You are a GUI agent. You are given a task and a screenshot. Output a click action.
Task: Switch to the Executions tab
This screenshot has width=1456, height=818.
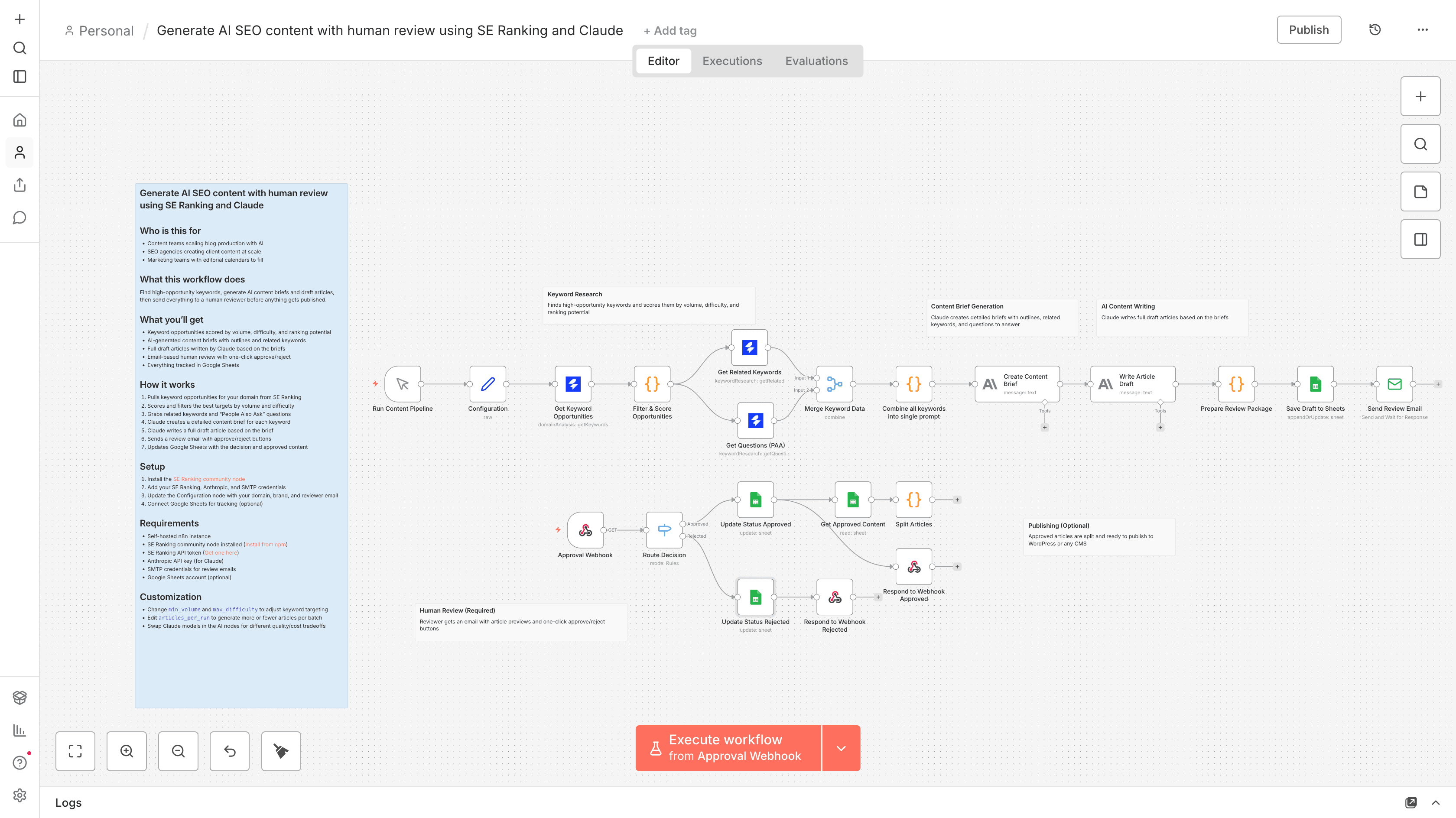point(732,61)
